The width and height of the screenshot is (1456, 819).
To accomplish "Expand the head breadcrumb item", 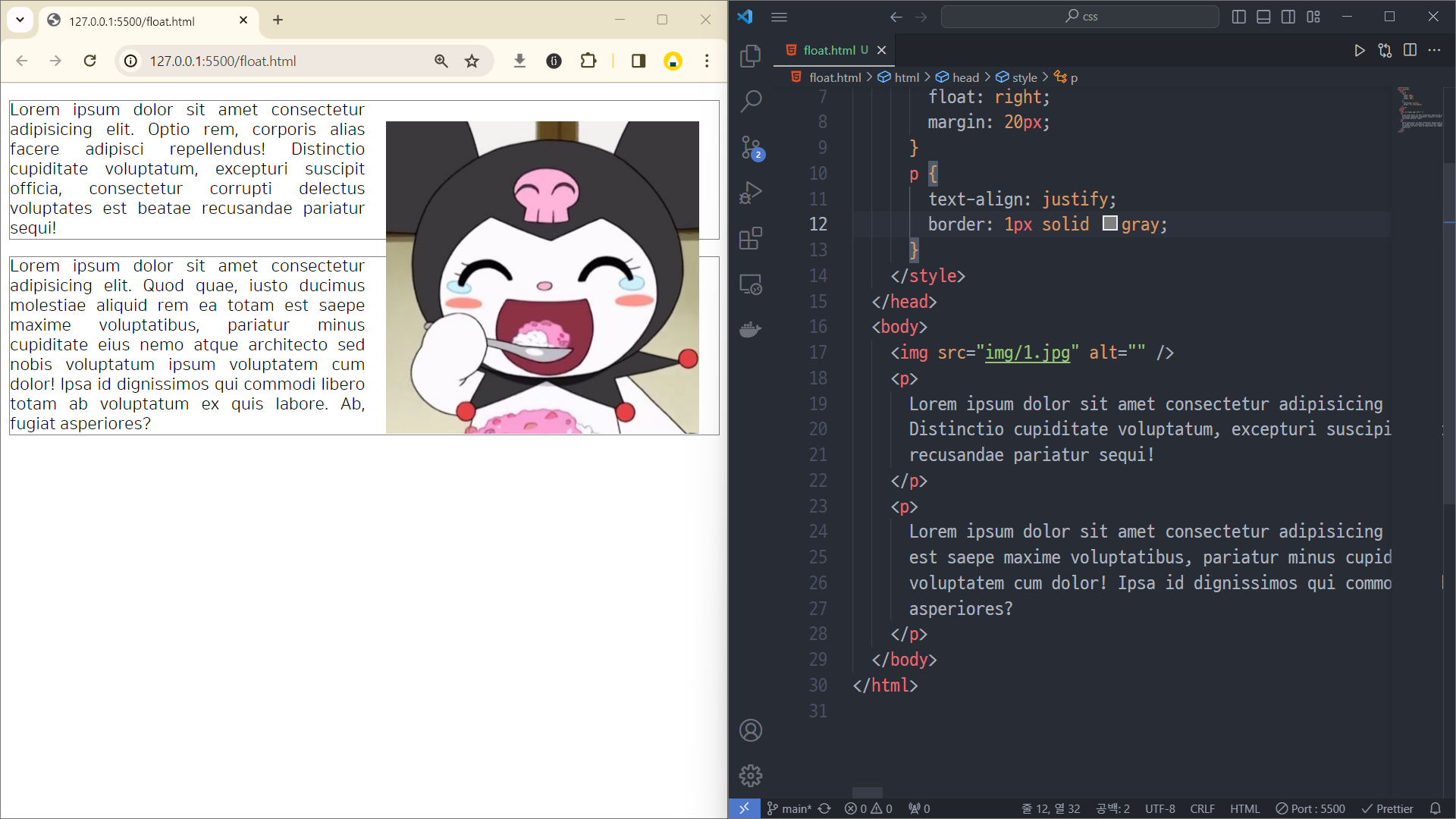I will (x=965, y=77).
